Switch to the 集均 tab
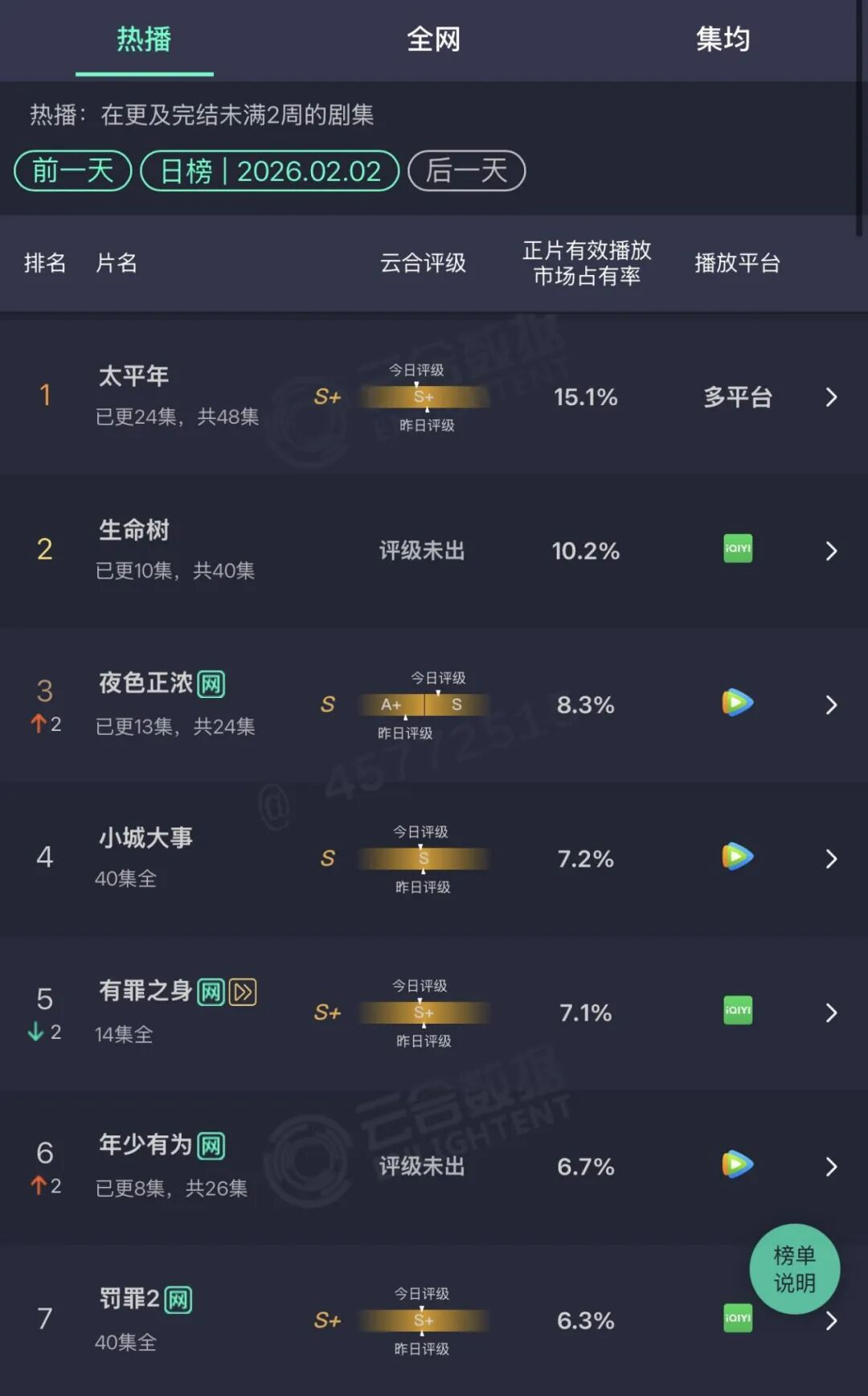Image resolution: width=868 pixels, height=1396 pixels. [723, 39]
